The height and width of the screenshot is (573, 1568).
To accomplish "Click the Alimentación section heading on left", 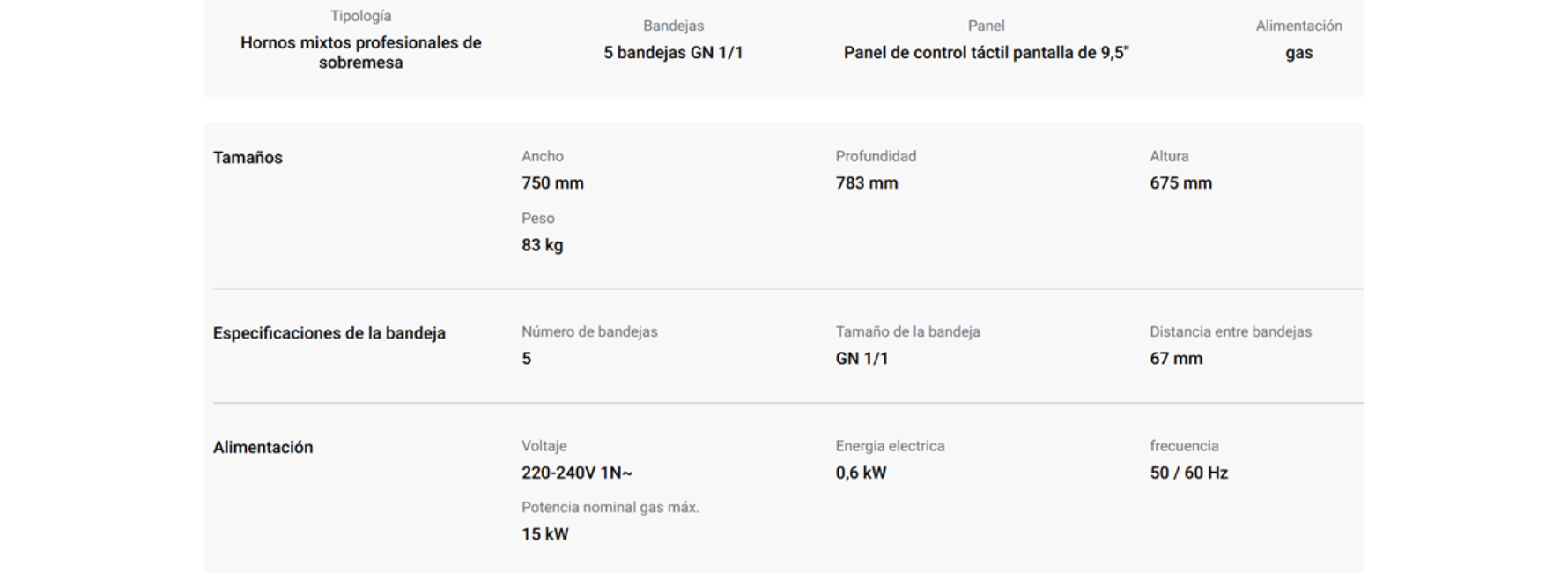I will point(263,448).
